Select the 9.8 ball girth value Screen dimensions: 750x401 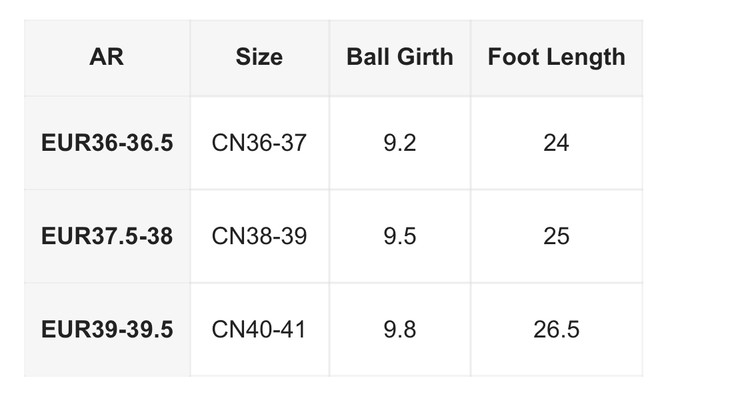coord(400,329)
